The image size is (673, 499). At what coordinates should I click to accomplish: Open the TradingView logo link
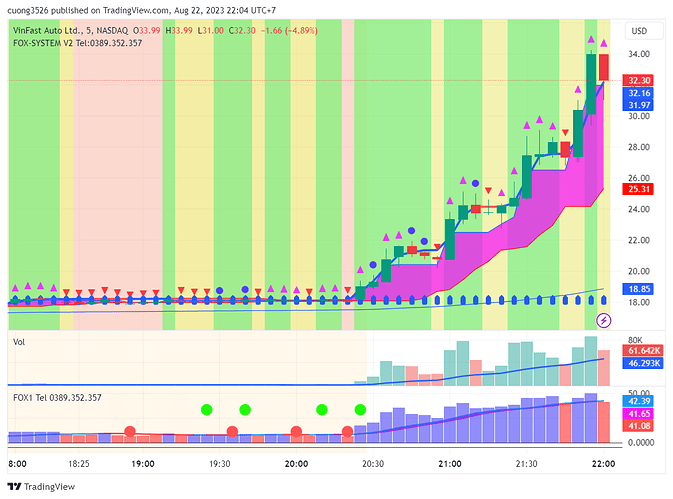[x=41, y=487]
